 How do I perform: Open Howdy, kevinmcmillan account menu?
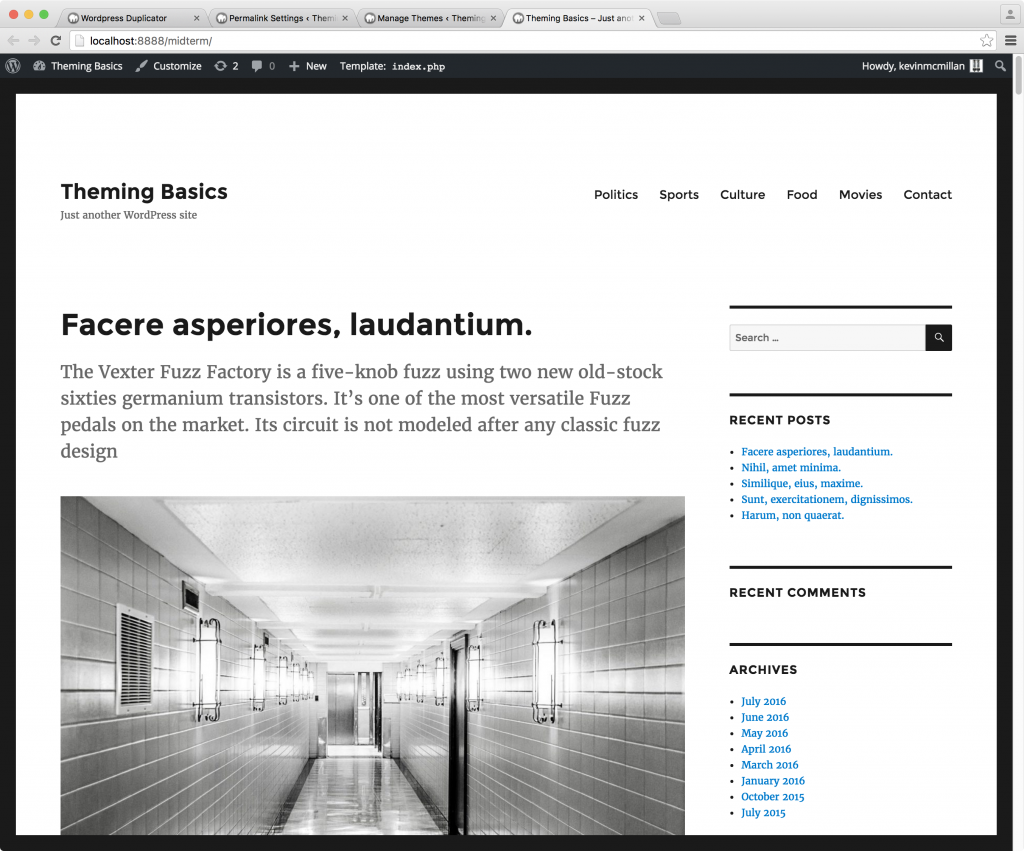pyautogui.click(x=921, y=66)
